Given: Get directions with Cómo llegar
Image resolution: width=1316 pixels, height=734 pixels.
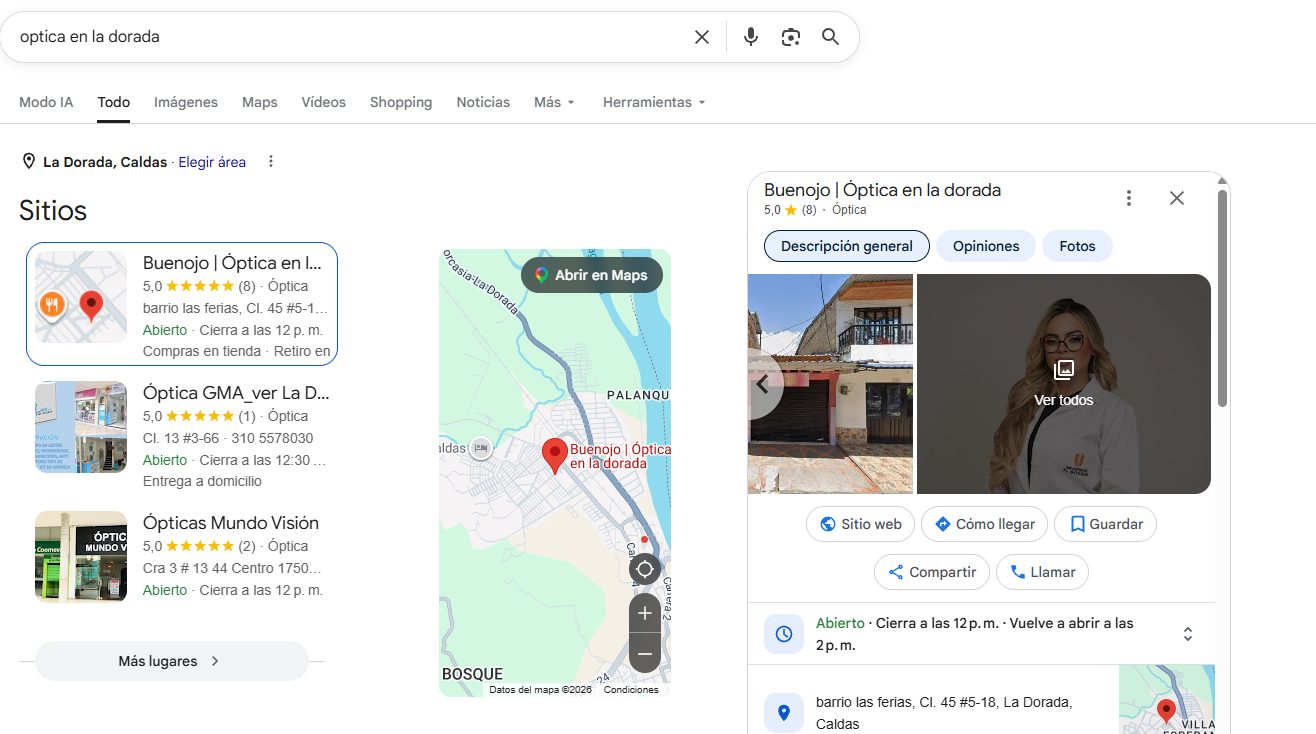Looking at the screenshot, I should click(985, 524).
